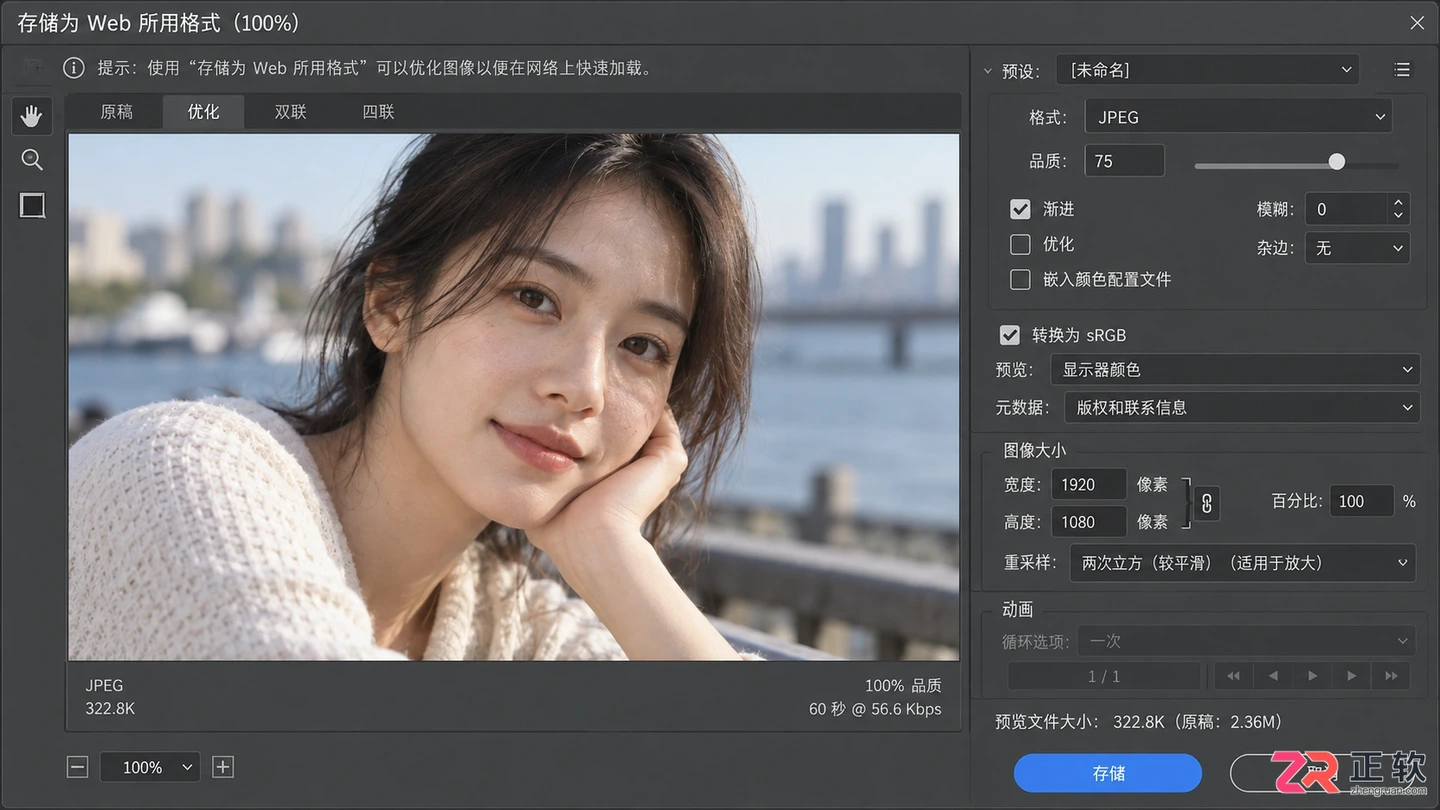Viewport: 1440px width, 810px height.
Task: Switch to the 双联 two-up tab
Action: coord(290,112)
